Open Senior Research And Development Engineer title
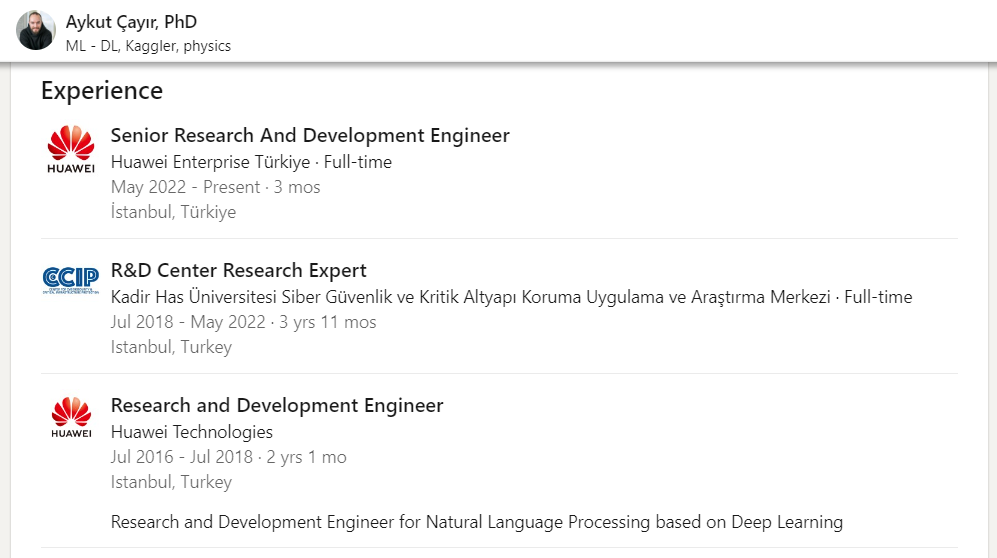 310,136
